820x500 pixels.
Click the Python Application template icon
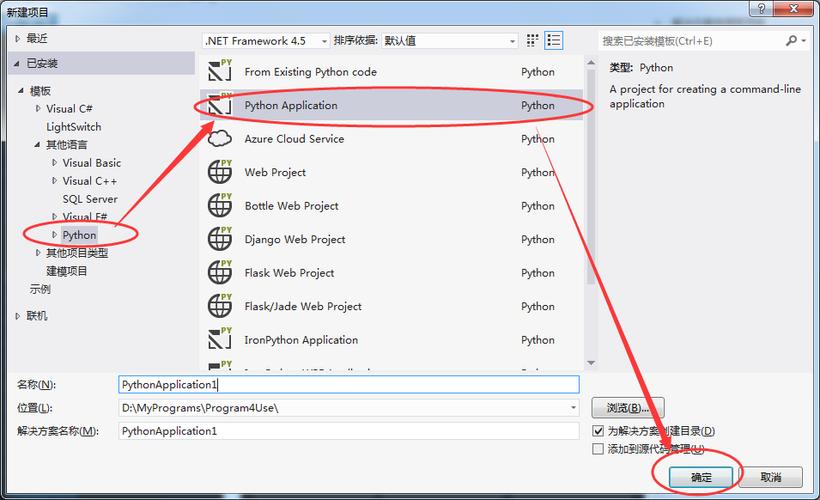pos(220,104)
